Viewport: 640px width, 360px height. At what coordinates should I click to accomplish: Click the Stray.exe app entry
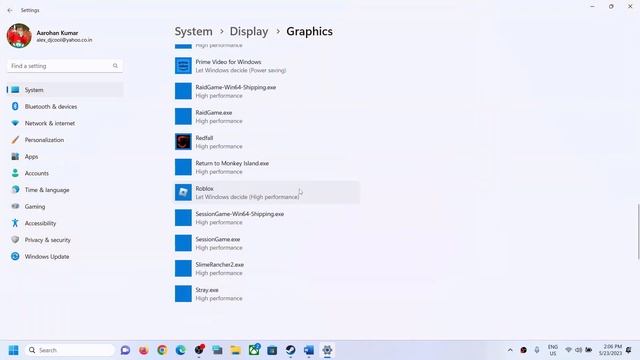point(267,293)
